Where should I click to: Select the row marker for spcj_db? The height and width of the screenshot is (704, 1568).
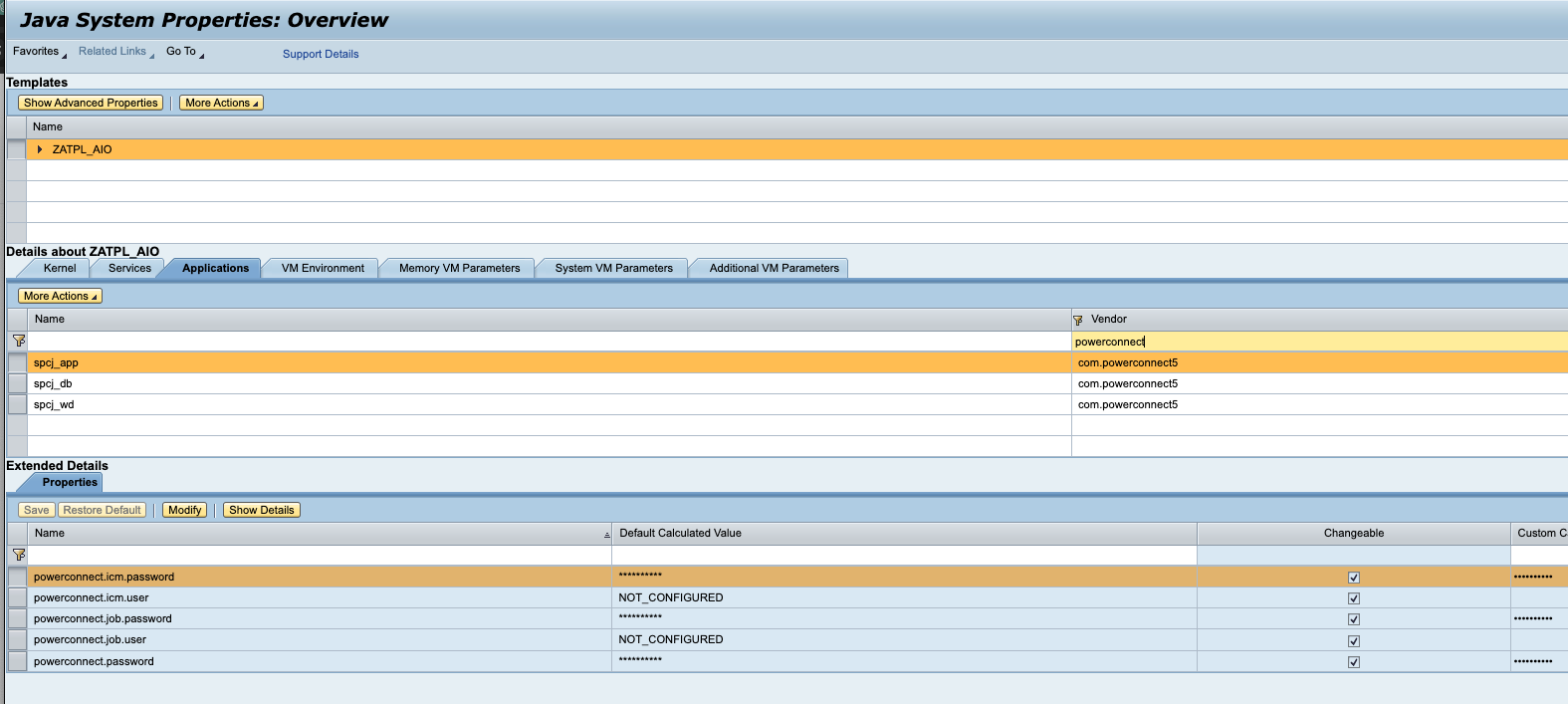17,383
